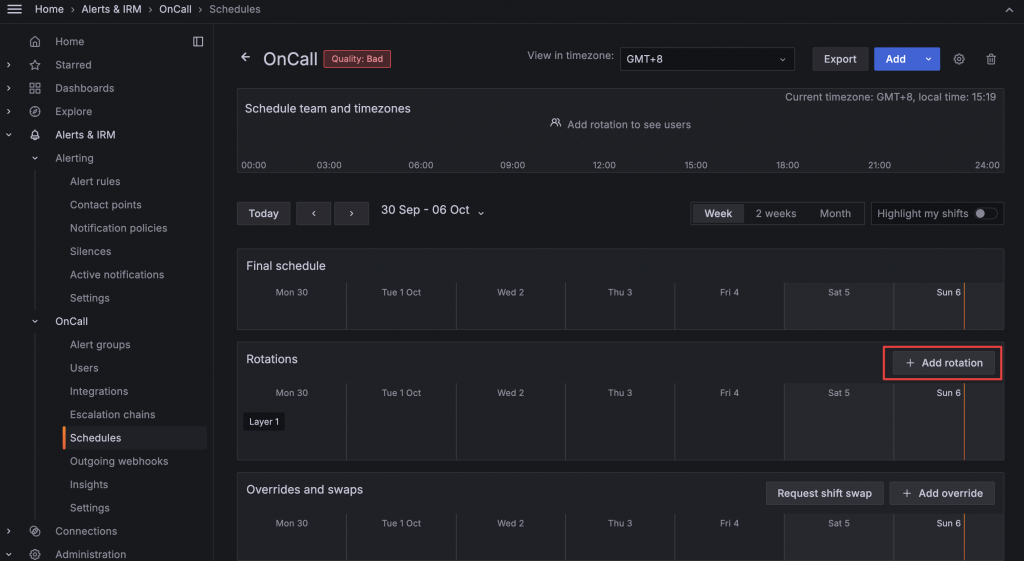Click the Export button

pos(840,59)
